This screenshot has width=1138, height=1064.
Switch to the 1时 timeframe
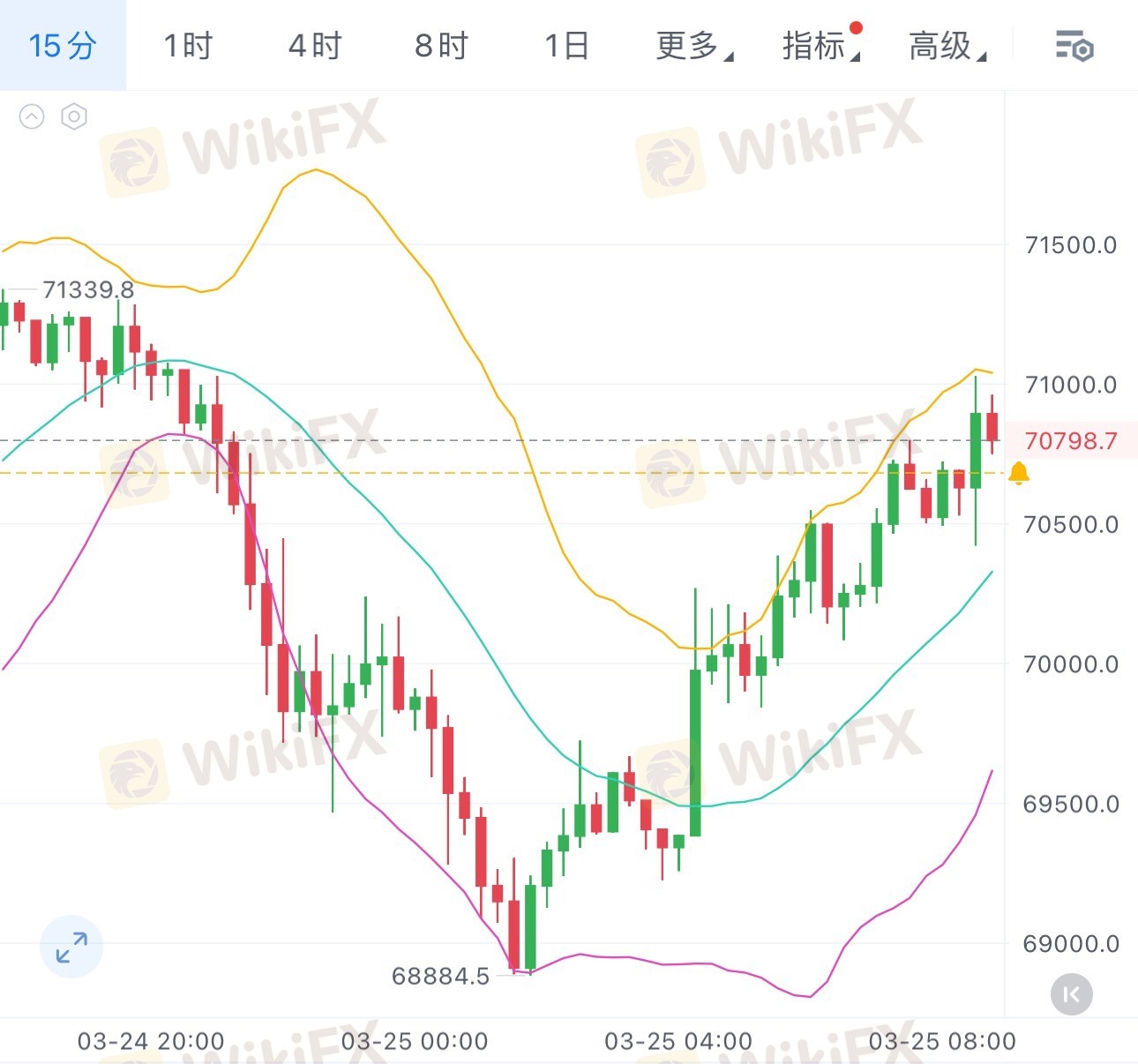click(188, 46)
